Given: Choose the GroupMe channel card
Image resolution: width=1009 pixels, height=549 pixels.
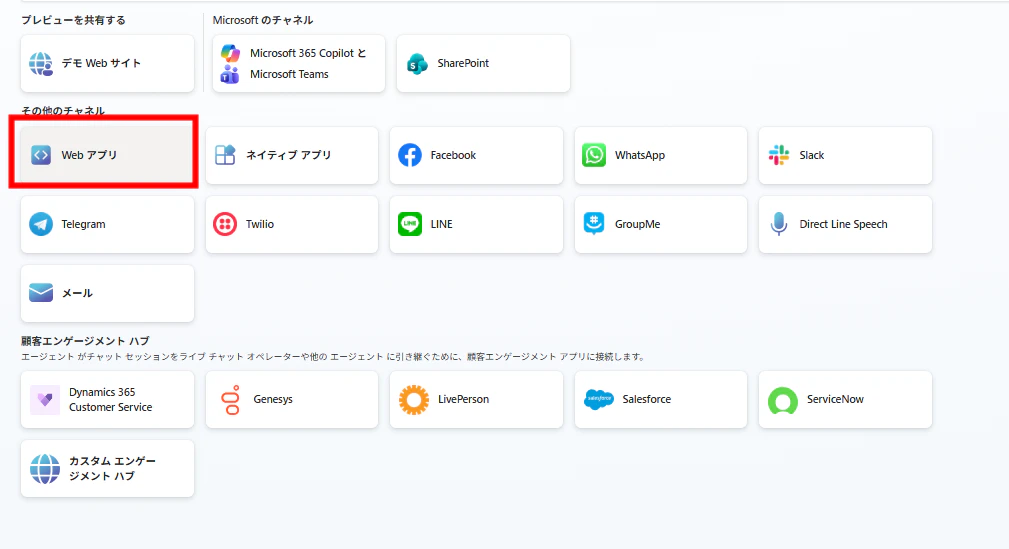Looking at the screenshot, I should (x=661, y=224).
